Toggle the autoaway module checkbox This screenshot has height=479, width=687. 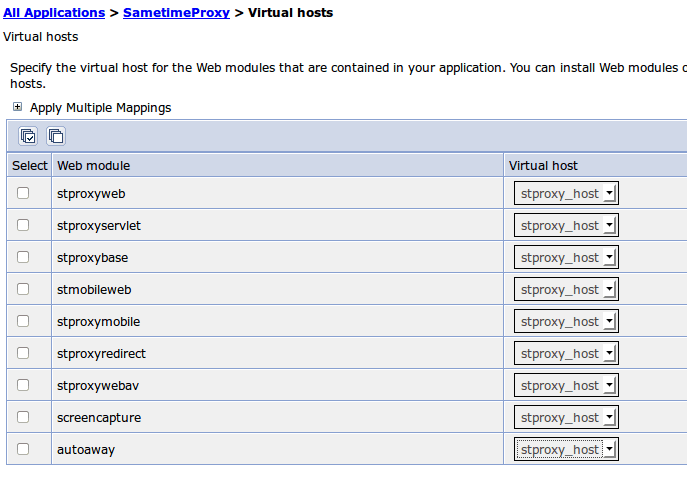click(23, 449)
